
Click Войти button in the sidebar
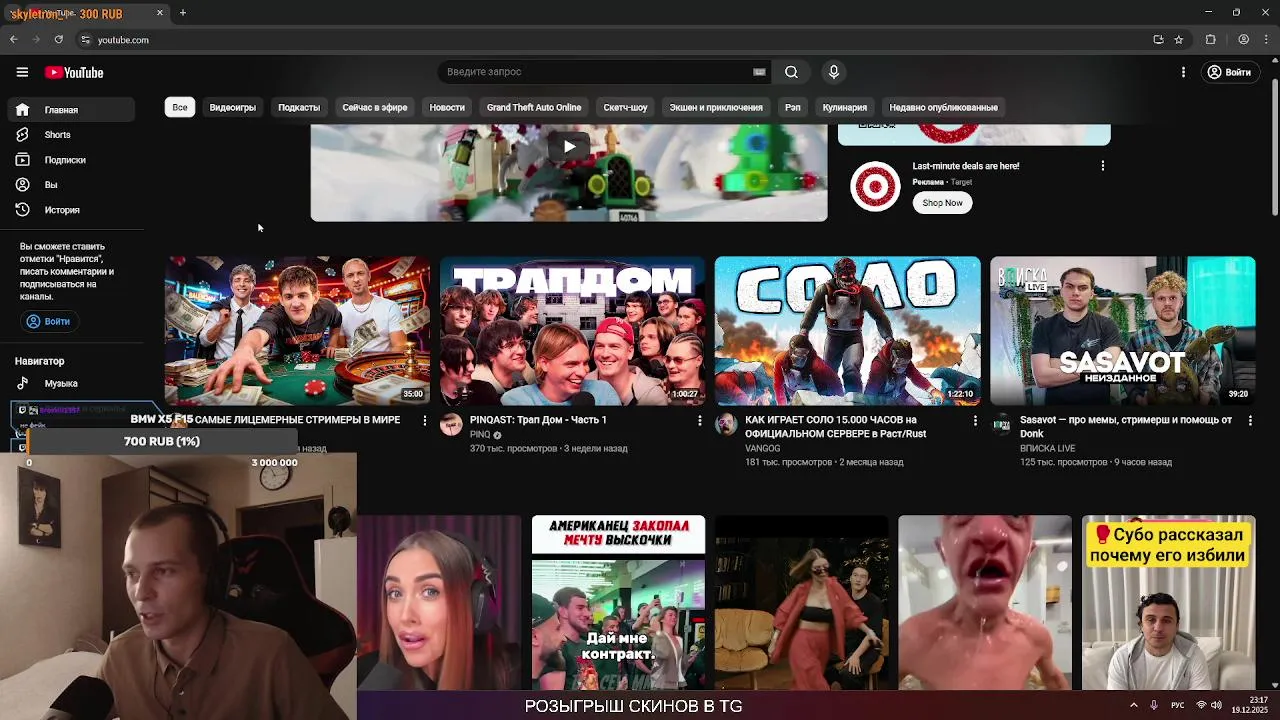48,321
